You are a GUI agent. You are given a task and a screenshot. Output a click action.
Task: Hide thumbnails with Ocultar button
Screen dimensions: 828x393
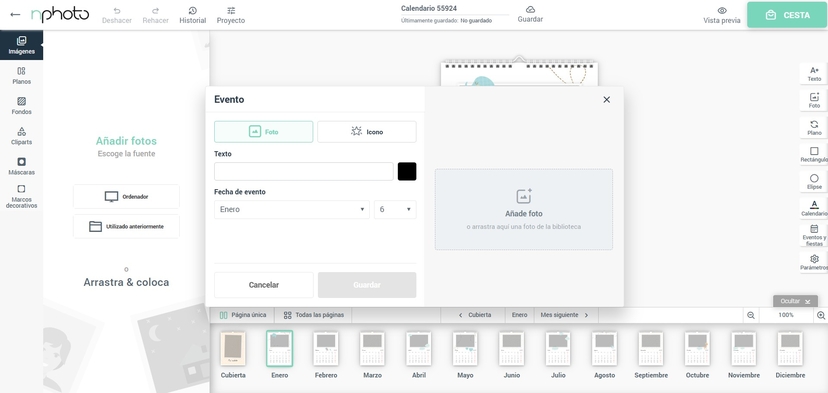tap(795, 301)
